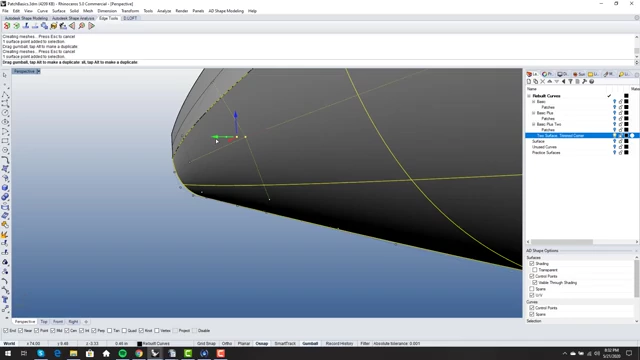
Task: Click the magnifier toolbar icon in Edge Tools
Action: coord(82,26)
